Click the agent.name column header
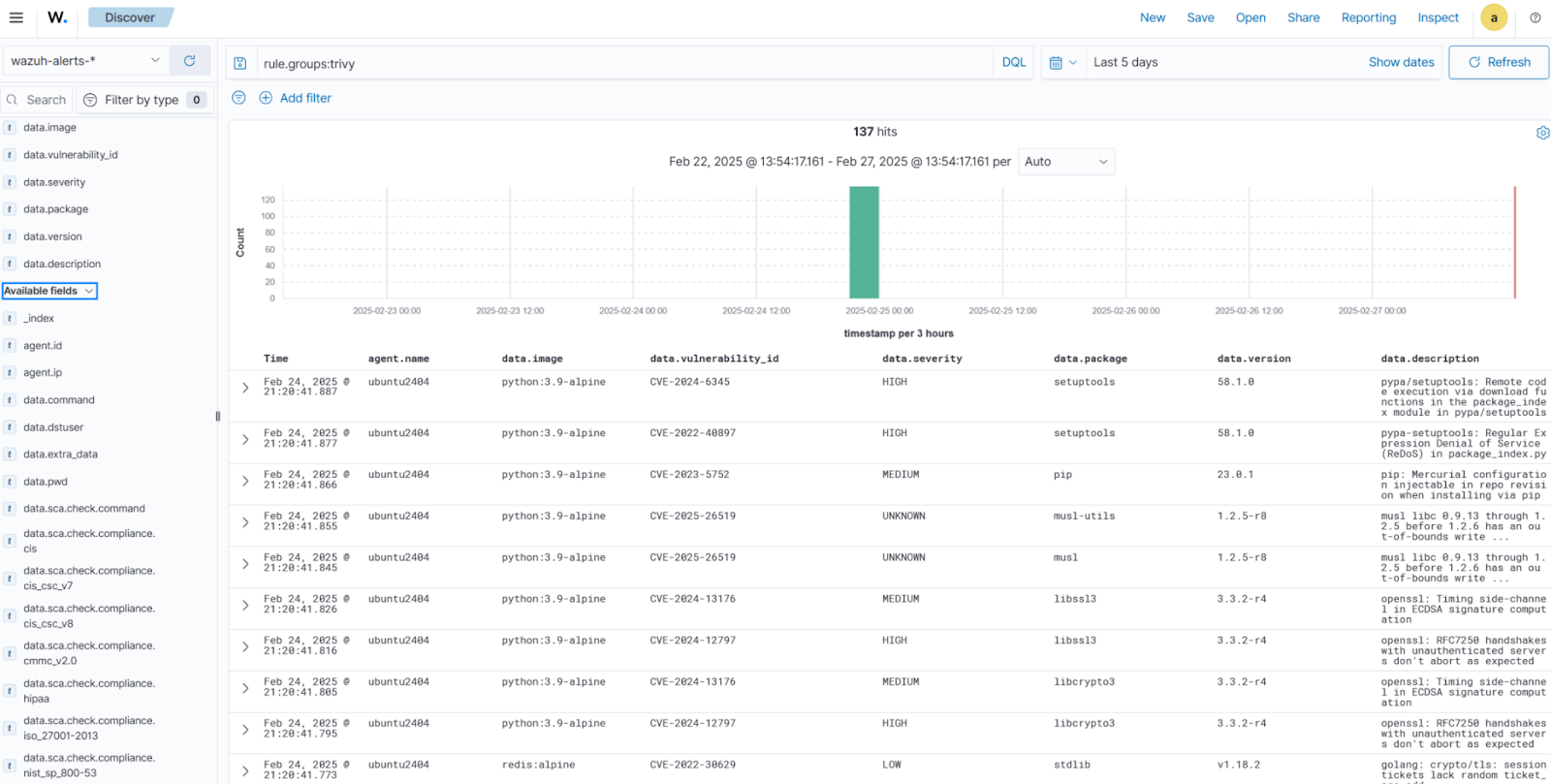1551x784 pixels. click(398, 359)
